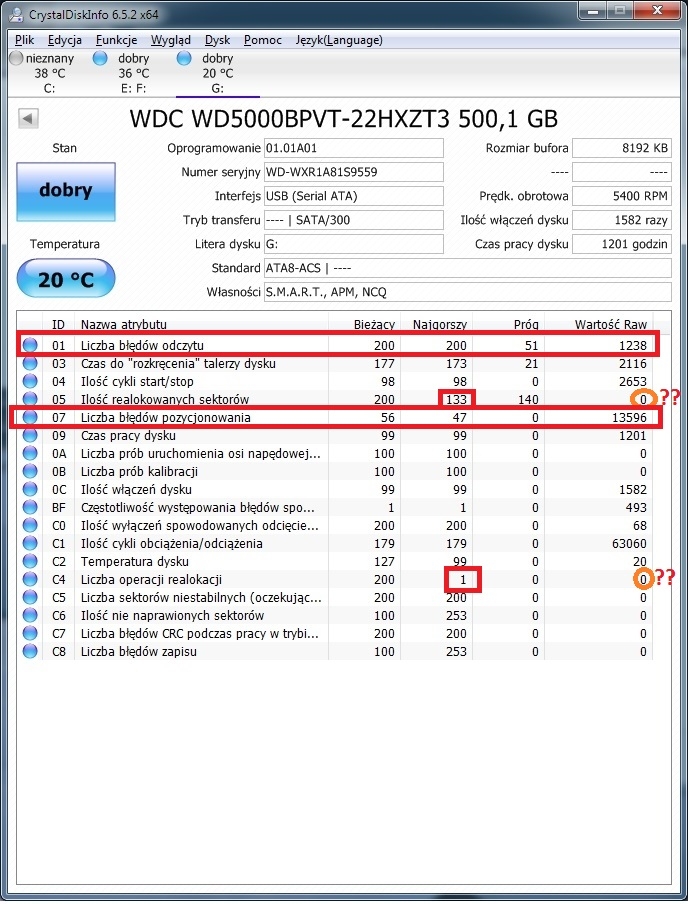
Task: Select disk C: with nieznany status
Action: (x=45, y=73)
